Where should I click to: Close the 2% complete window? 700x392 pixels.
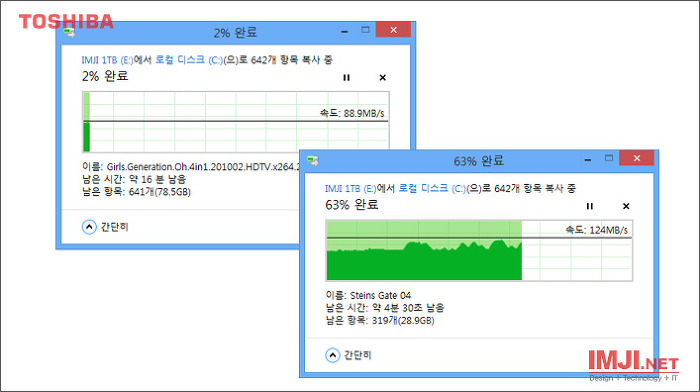[393, 30]
